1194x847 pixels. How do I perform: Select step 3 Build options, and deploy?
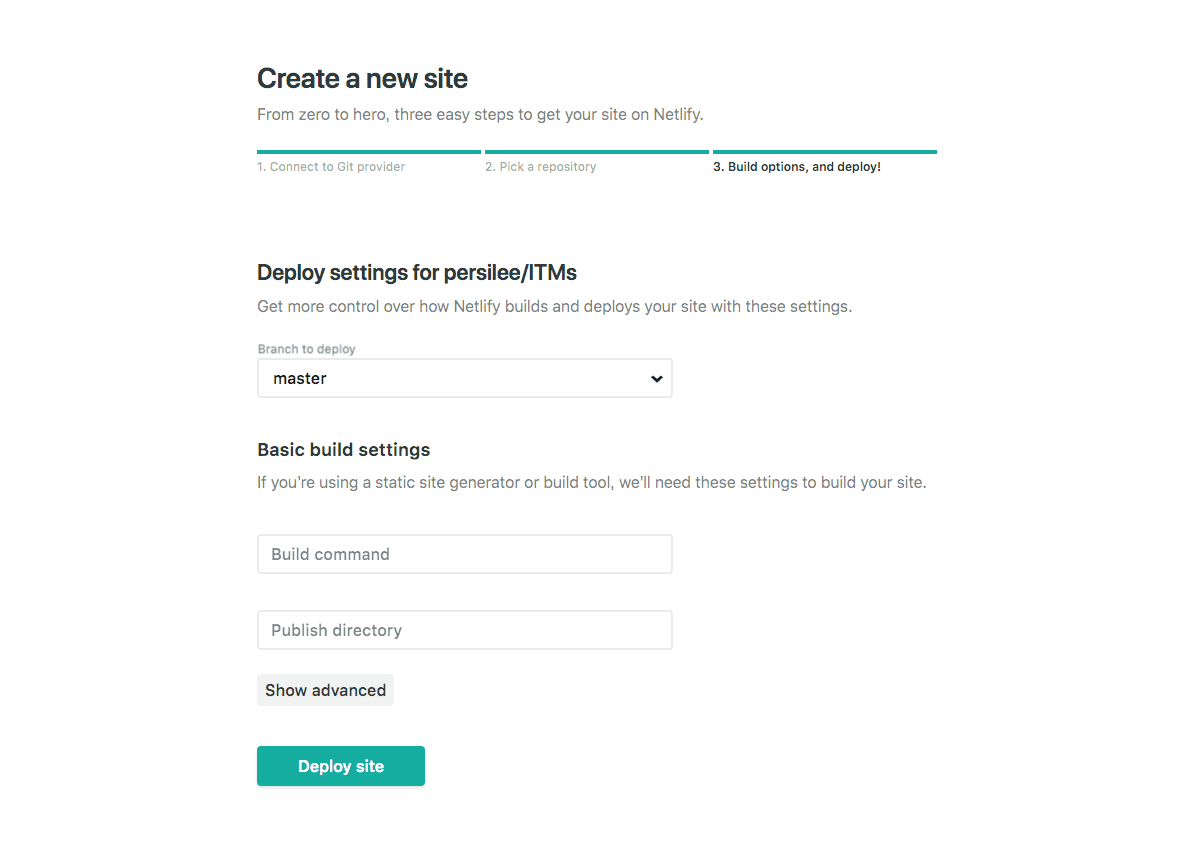[796, 167]
